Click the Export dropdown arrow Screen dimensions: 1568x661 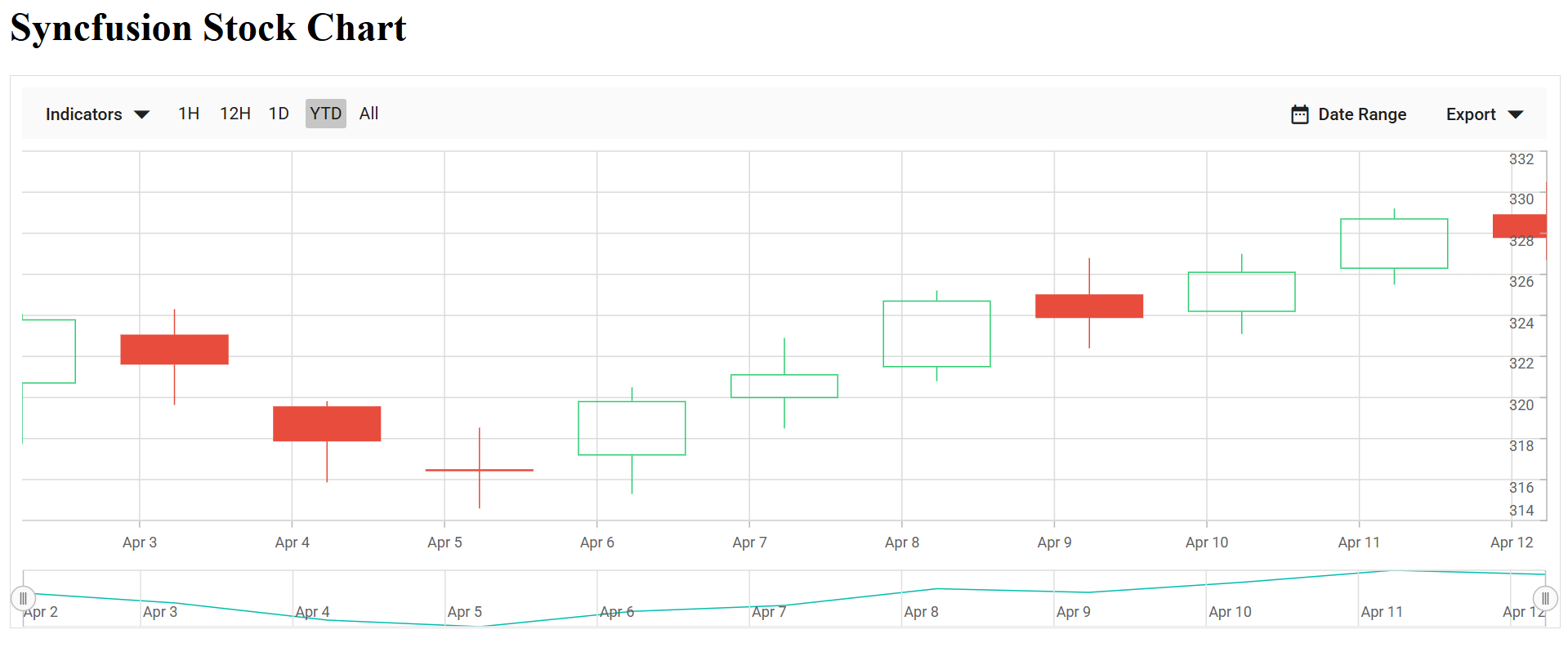click(x=1516, y=114)
